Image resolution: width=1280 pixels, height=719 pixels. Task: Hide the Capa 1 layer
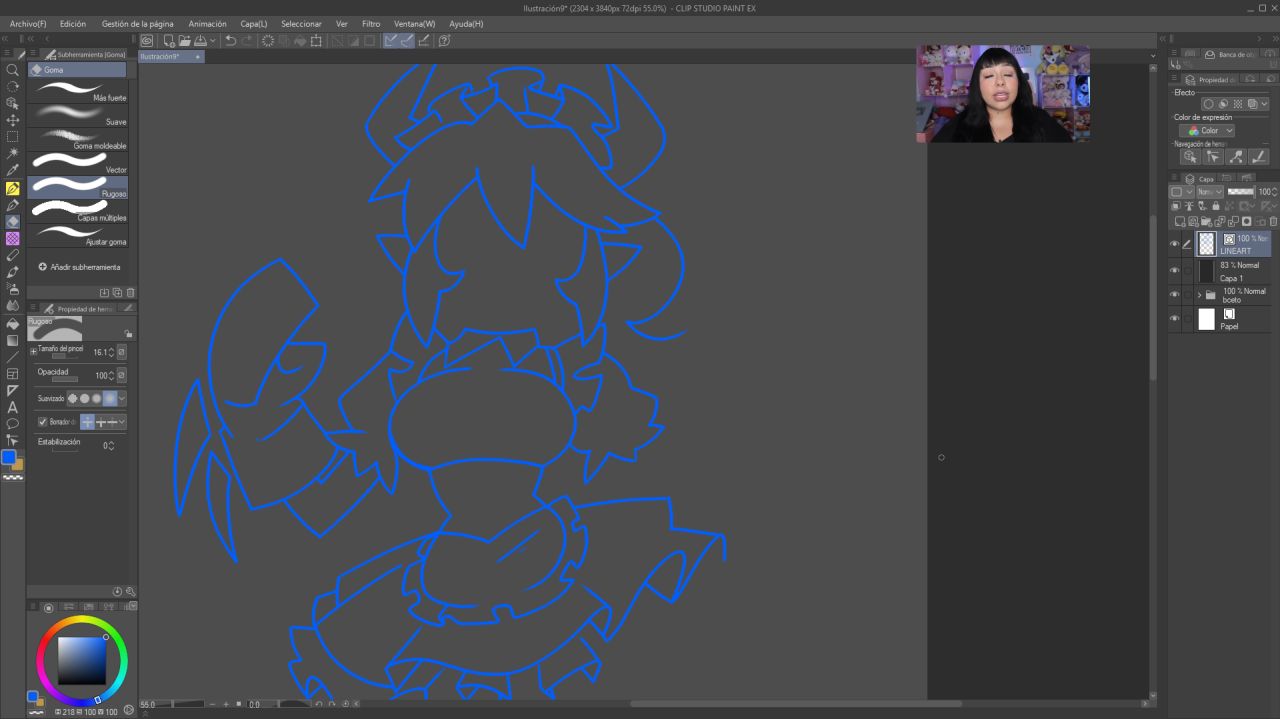pos(1175,270)
